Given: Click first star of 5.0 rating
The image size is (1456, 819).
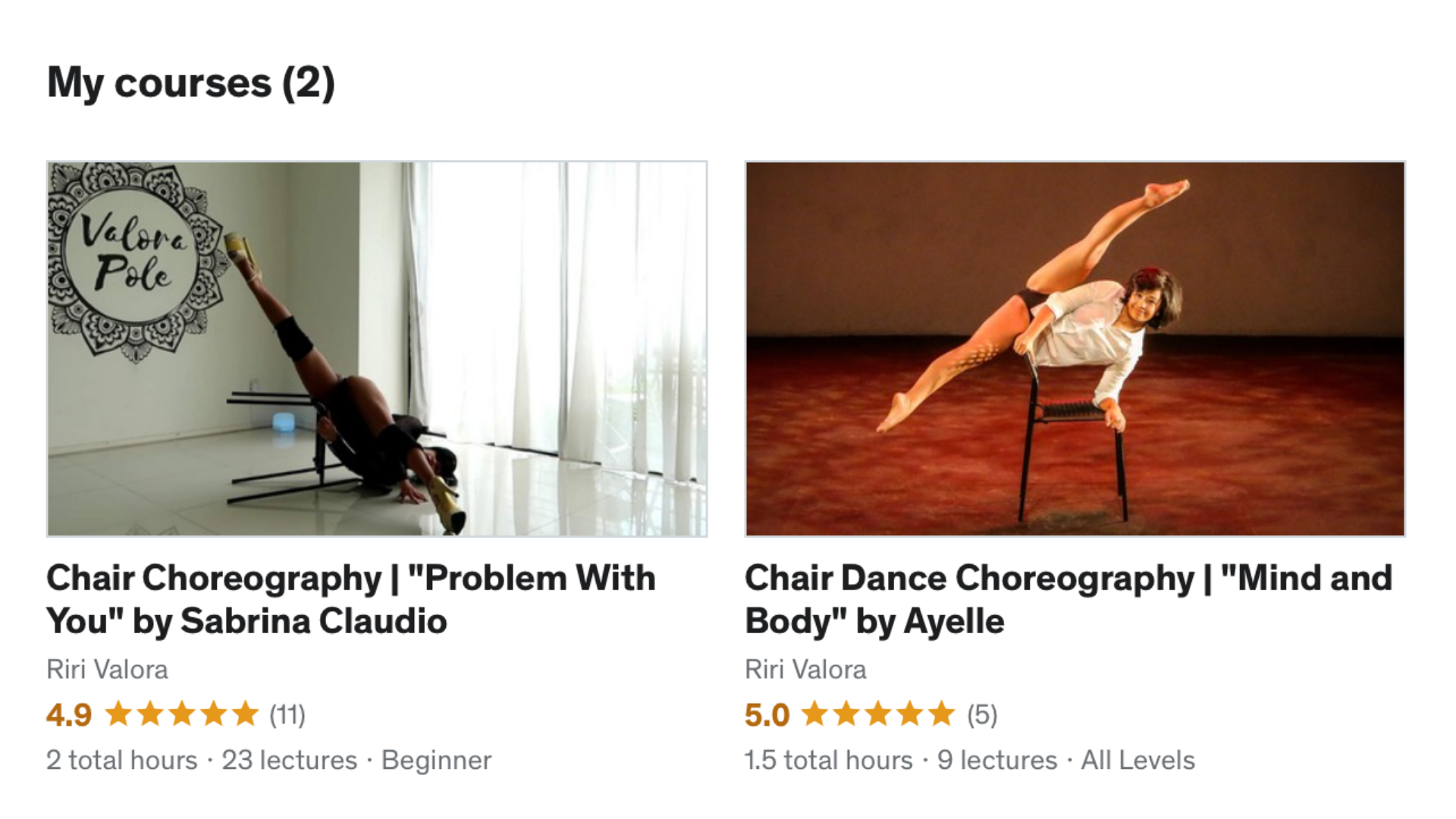Looking at the screenshot, I should [815, 714].
